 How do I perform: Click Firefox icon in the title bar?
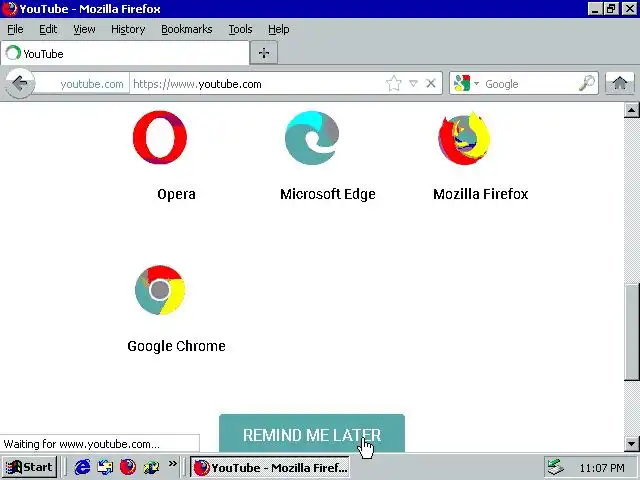(9, 9)
